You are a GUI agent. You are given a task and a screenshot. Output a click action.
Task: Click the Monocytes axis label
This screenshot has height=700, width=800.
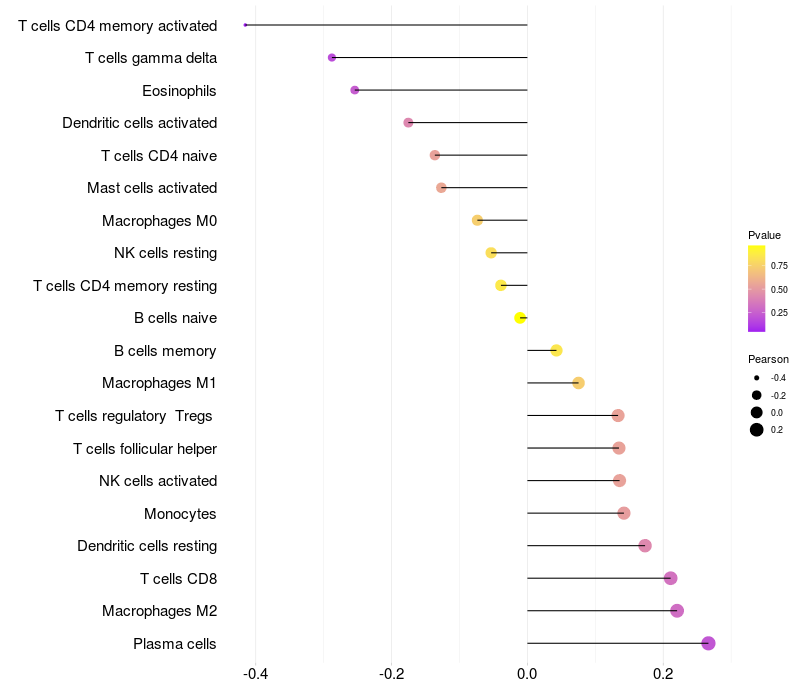(x=180, y=513)
